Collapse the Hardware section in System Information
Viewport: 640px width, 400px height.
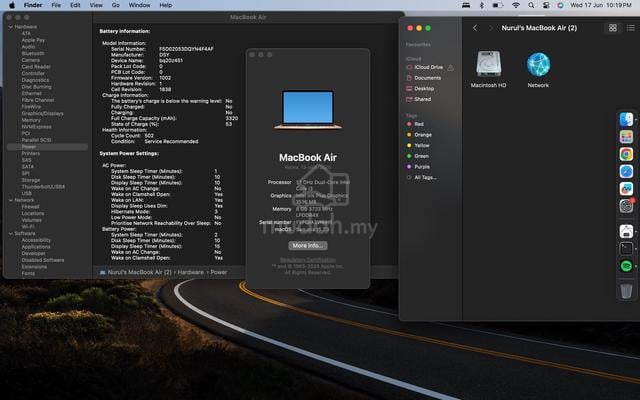11,27
